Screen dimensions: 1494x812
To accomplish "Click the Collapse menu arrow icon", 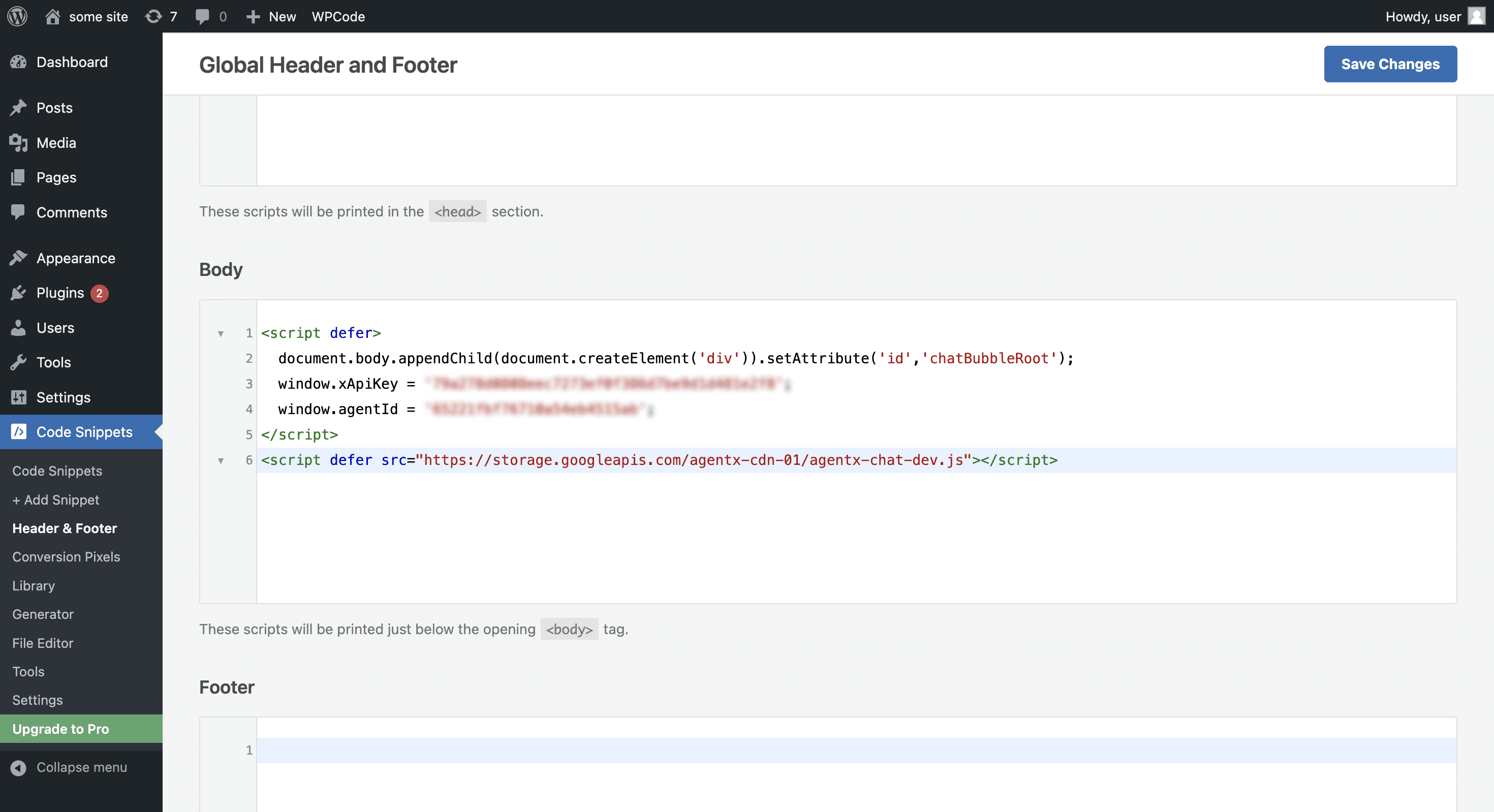I will tap(19, 767).
